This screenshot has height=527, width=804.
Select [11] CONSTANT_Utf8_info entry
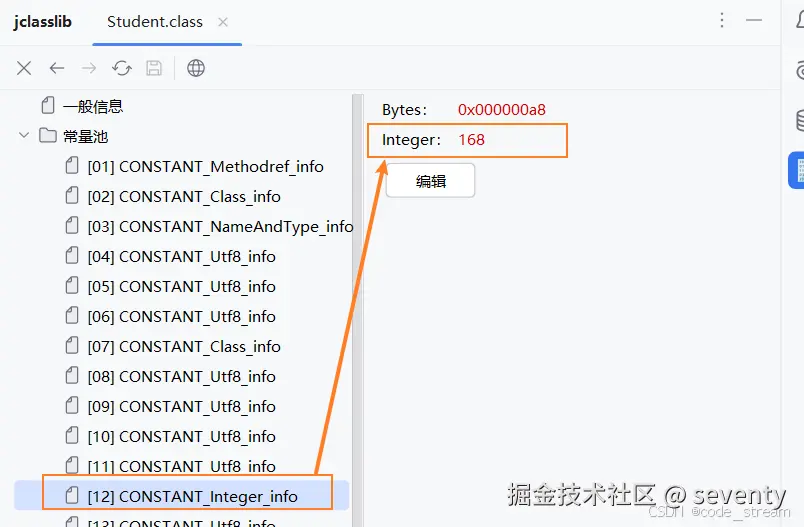point(182,467)
